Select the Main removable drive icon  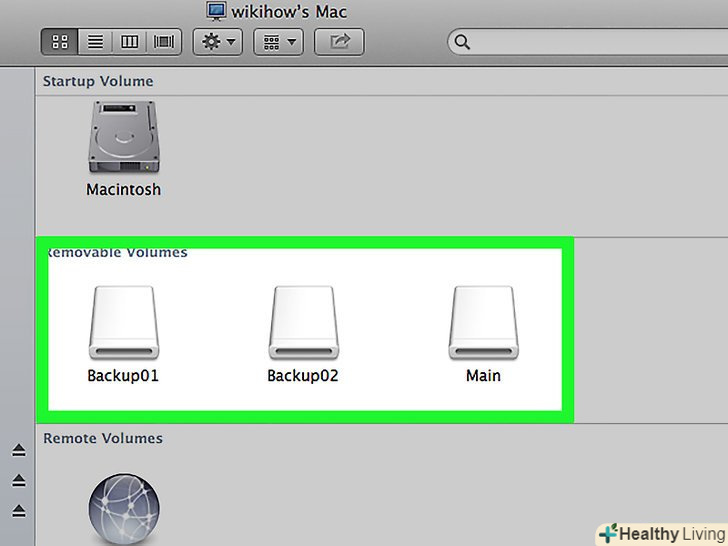click(483, 323)
